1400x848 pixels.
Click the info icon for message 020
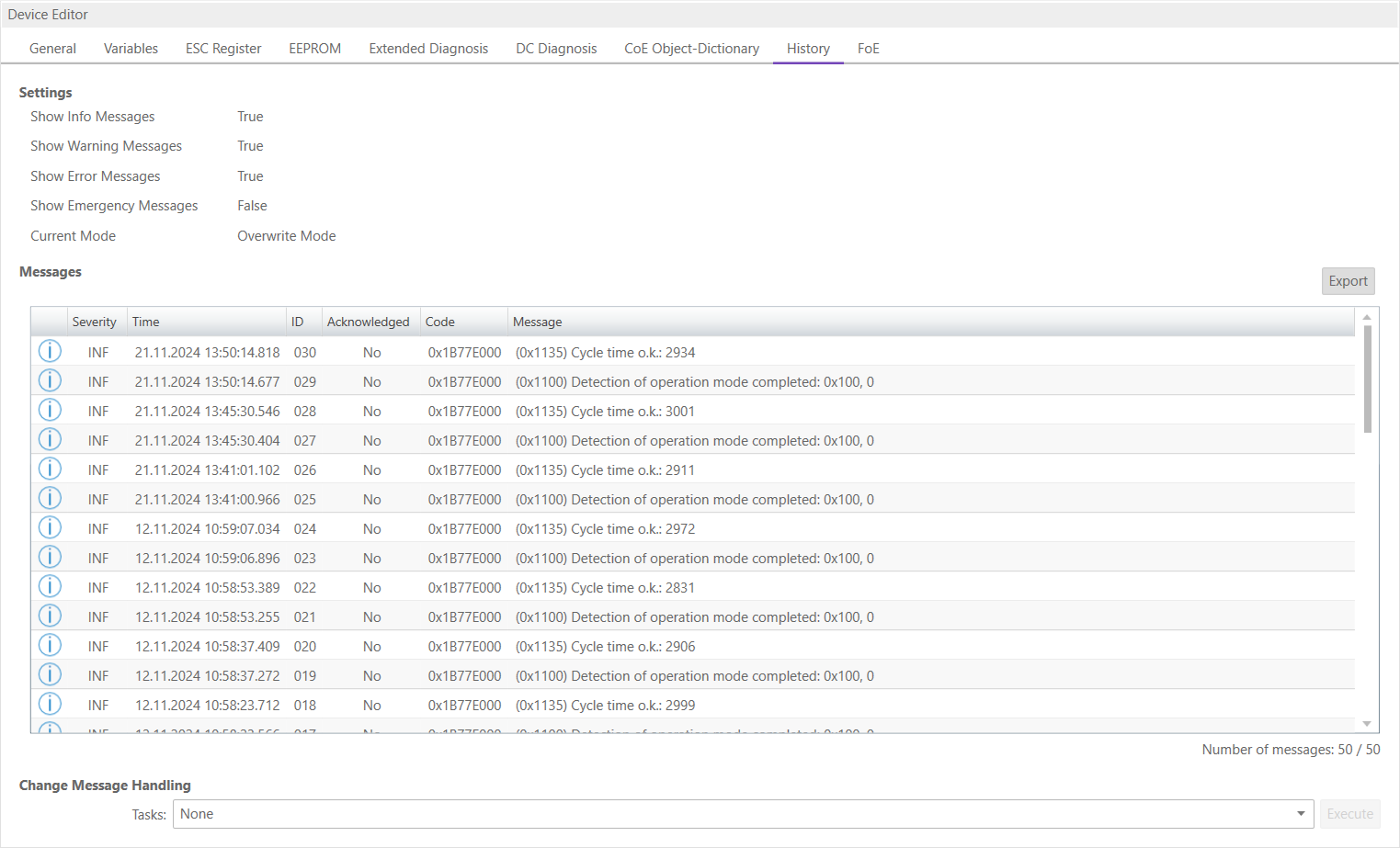[50, 646]
